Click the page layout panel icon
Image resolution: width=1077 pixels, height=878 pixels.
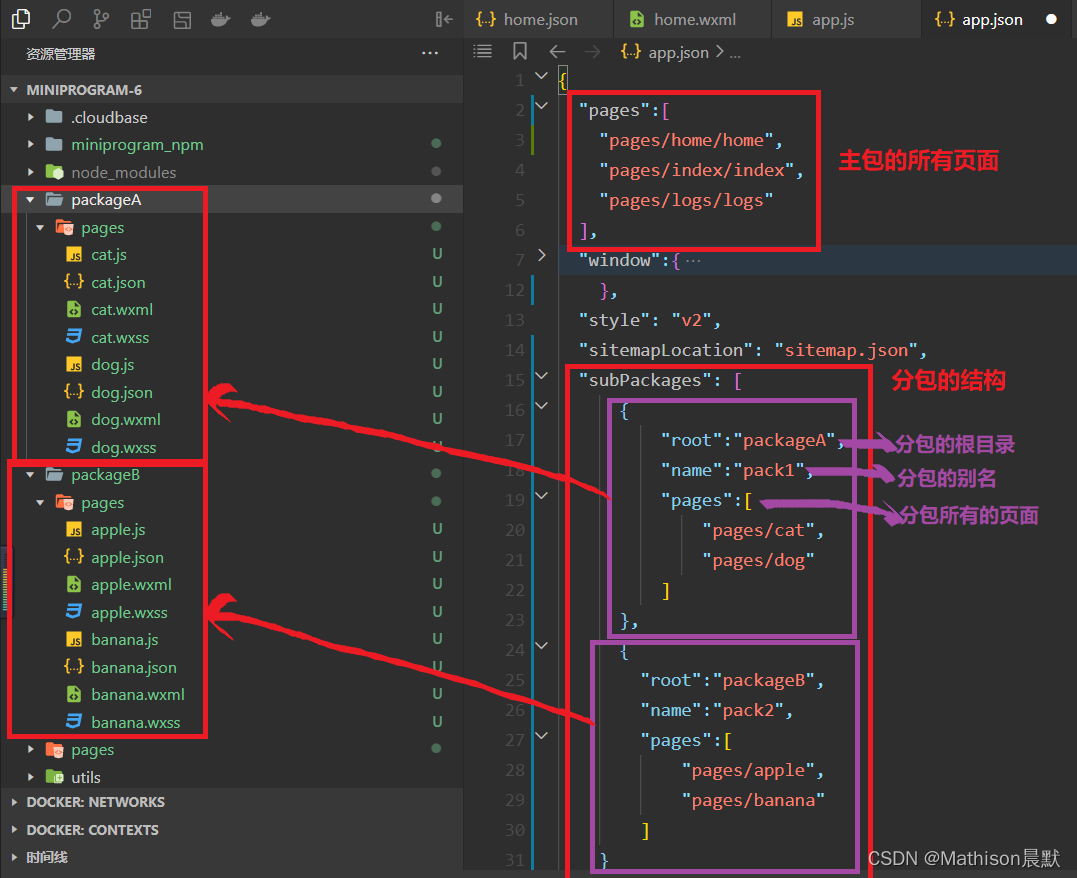click(182, 20)
